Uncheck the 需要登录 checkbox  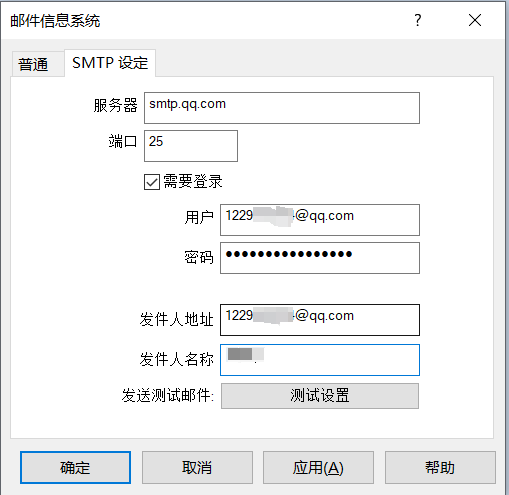point(152,182)
